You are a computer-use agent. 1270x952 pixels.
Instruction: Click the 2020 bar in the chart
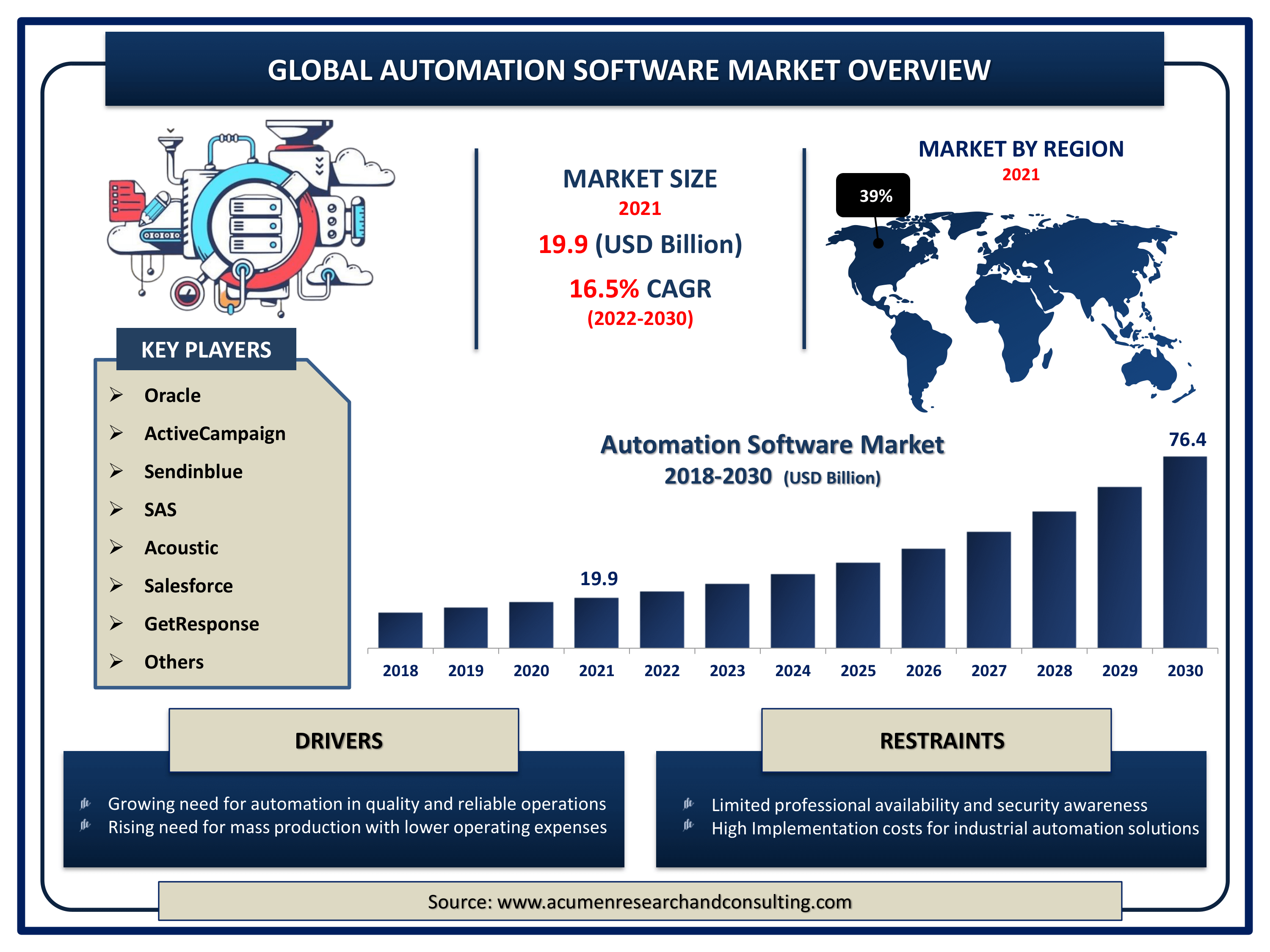click(531, 625)
